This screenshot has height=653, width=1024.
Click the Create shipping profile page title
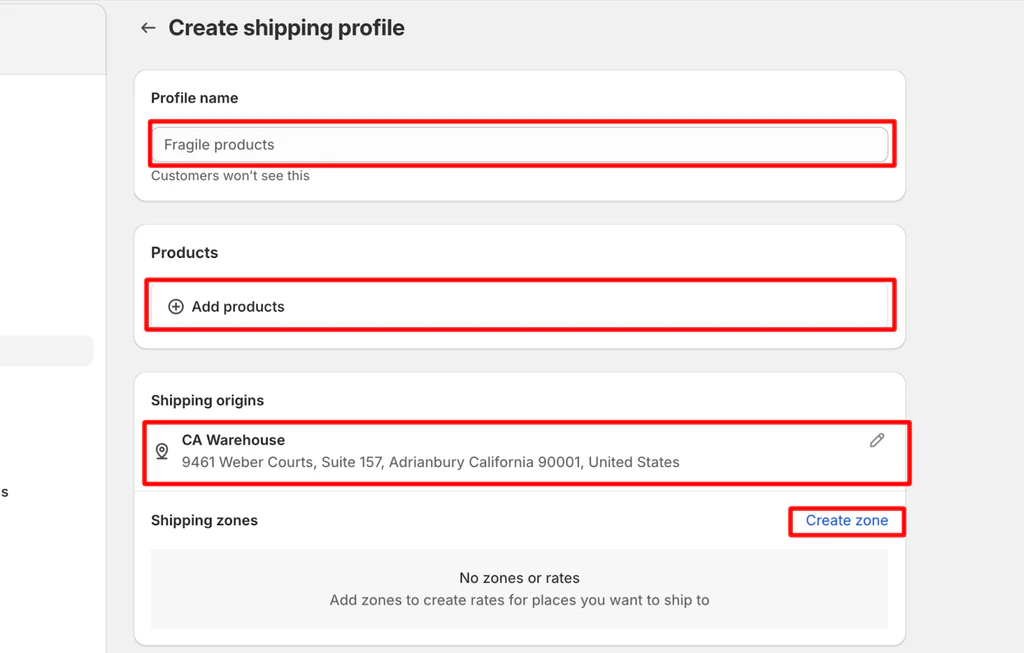(x=287, y=28)
